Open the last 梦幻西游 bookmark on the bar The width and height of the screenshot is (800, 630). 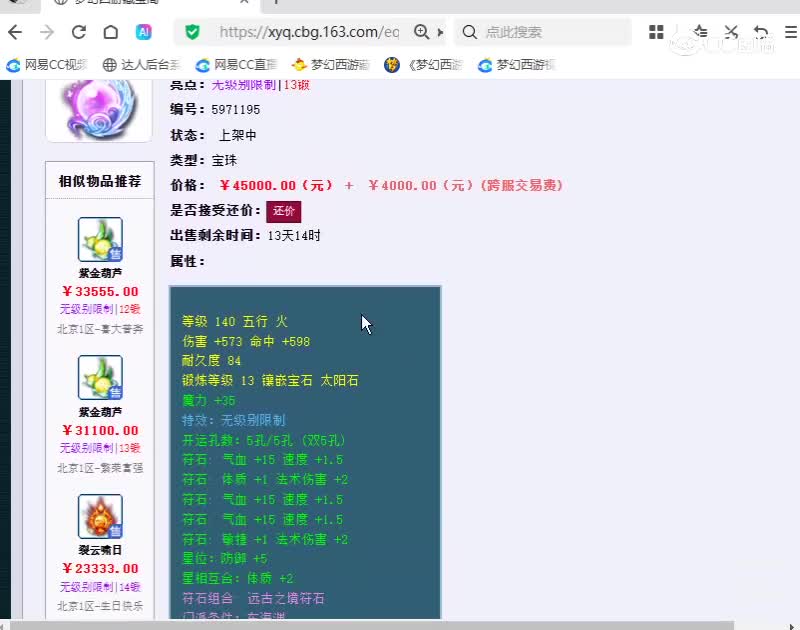[516, 65]
